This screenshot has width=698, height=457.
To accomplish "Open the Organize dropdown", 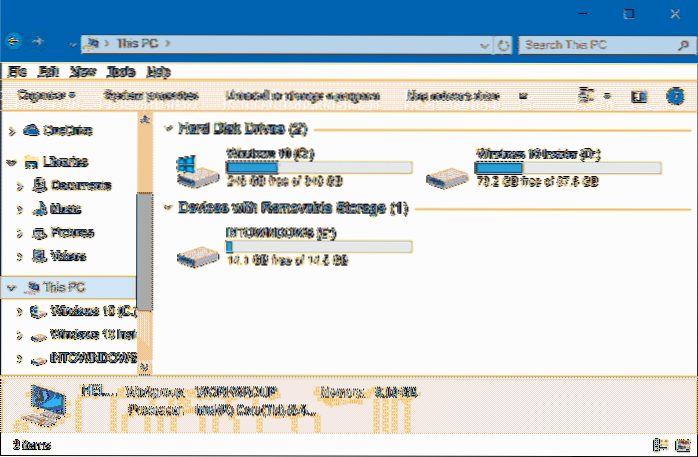I will 47,96.
